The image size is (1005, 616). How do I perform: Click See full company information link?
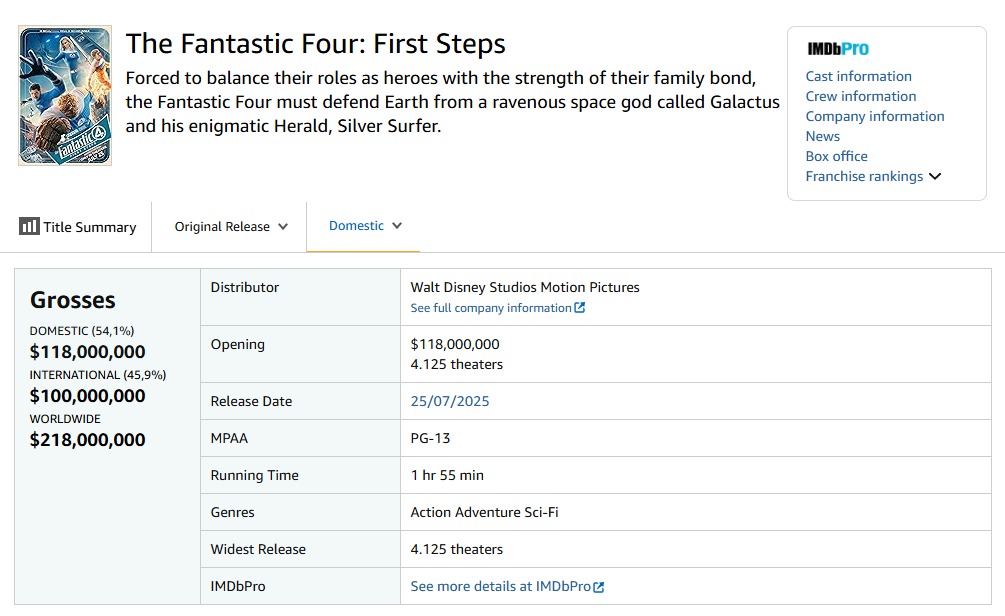[x=491, y=308]
